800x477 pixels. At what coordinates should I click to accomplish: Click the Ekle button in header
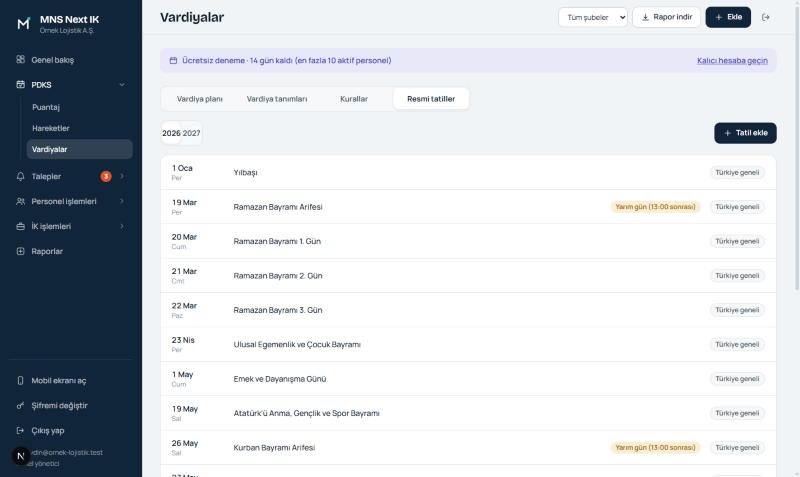point(728,17)
